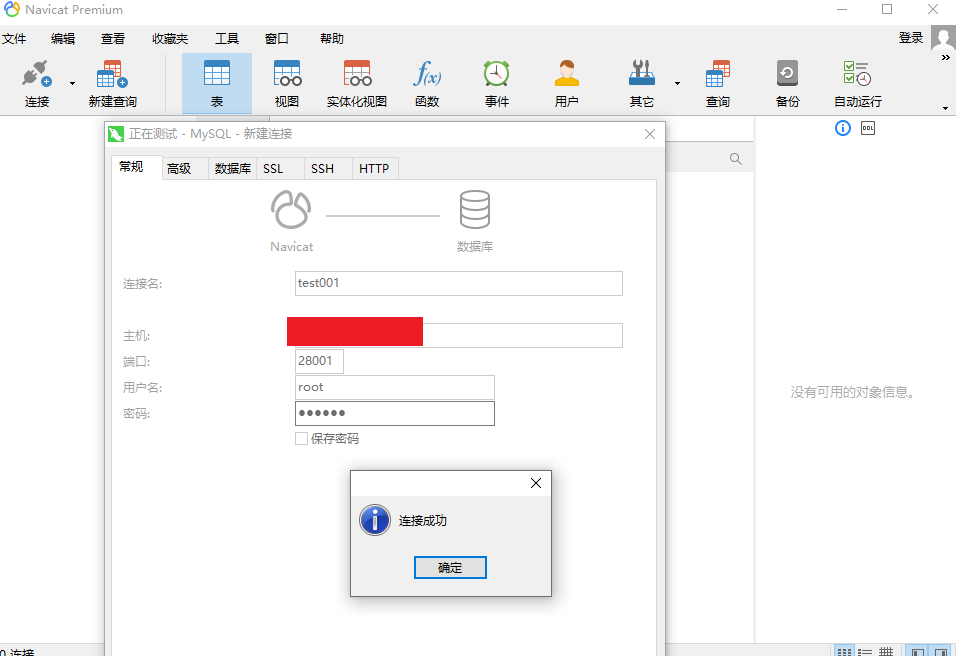The height and width of the screenshot is (656, 956).
Task: Click the user avatar icon
Action: tap(943, 38)
